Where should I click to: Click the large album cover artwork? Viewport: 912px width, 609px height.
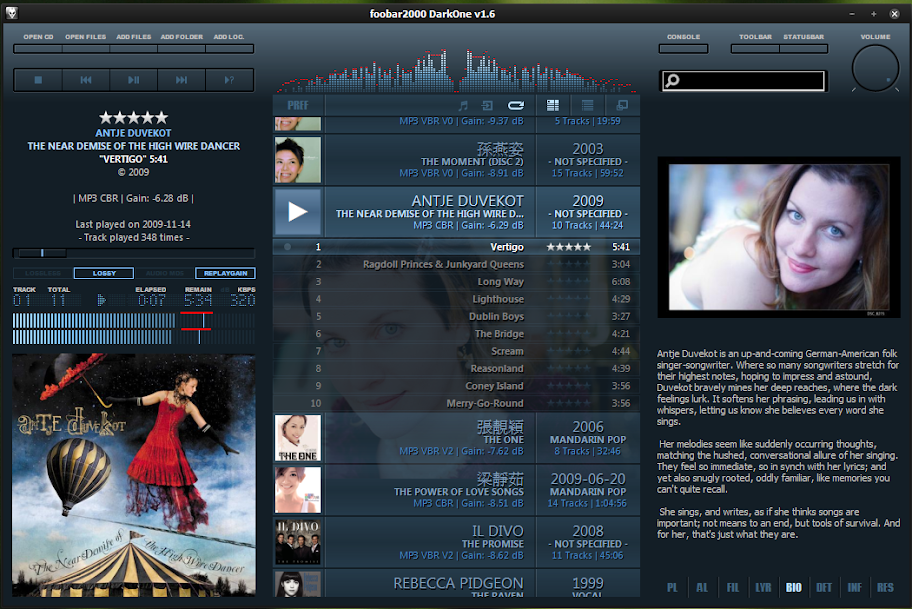[134, 475]
